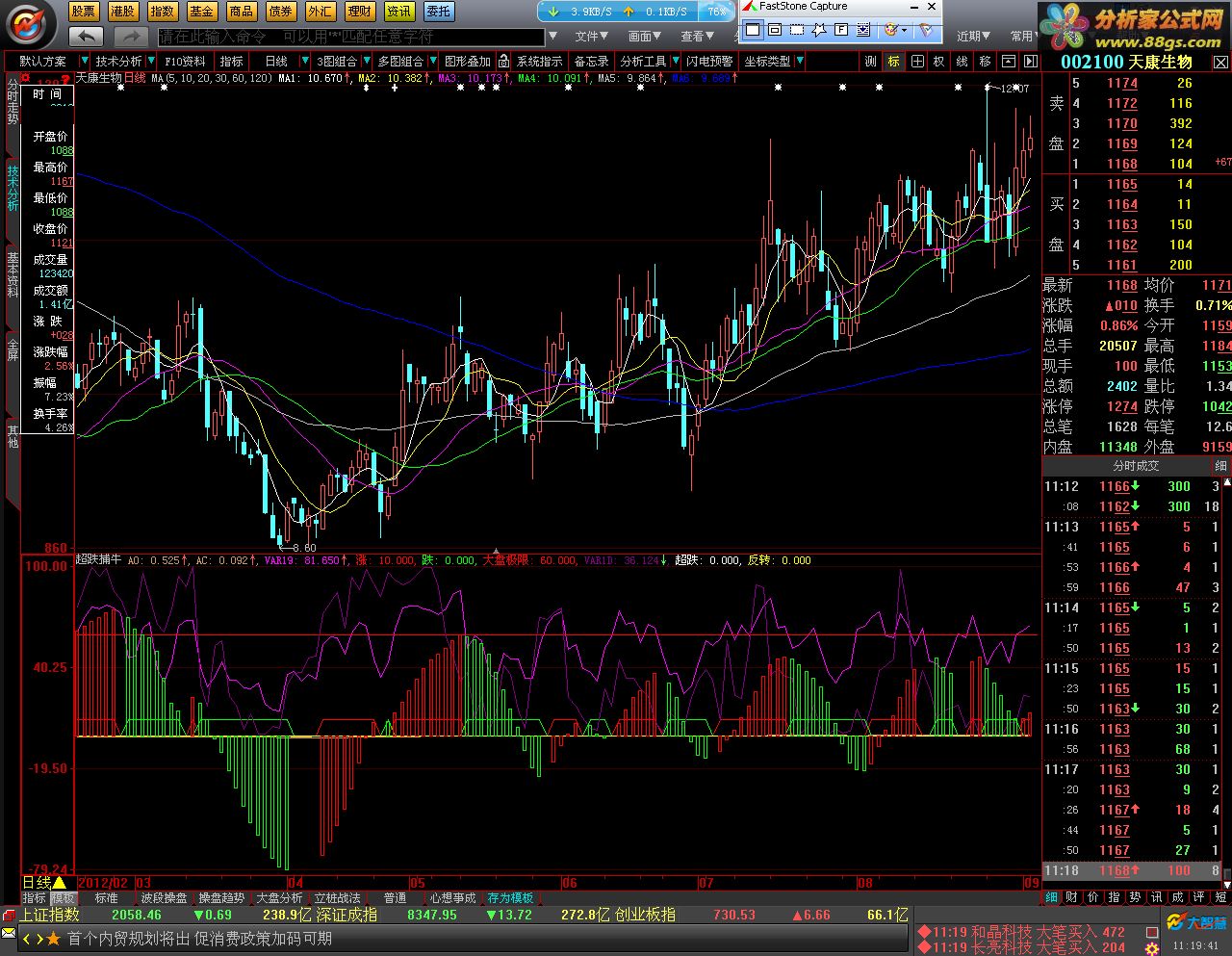Open FastStone settings icon
The width and height of the screenshot is (1232, 956).
point(925,30)
